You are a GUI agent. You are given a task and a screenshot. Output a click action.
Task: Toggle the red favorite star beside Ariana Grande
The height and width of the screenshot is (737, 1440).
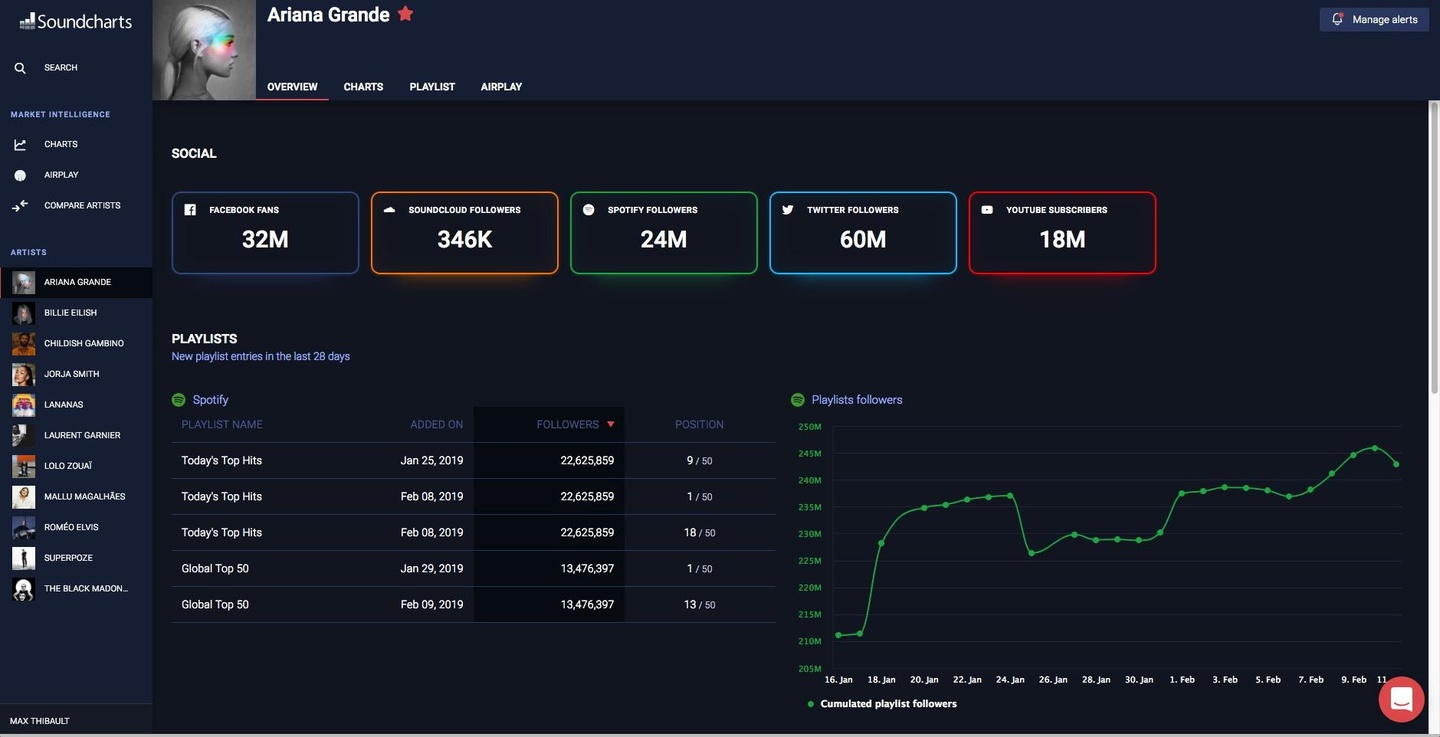405,14
